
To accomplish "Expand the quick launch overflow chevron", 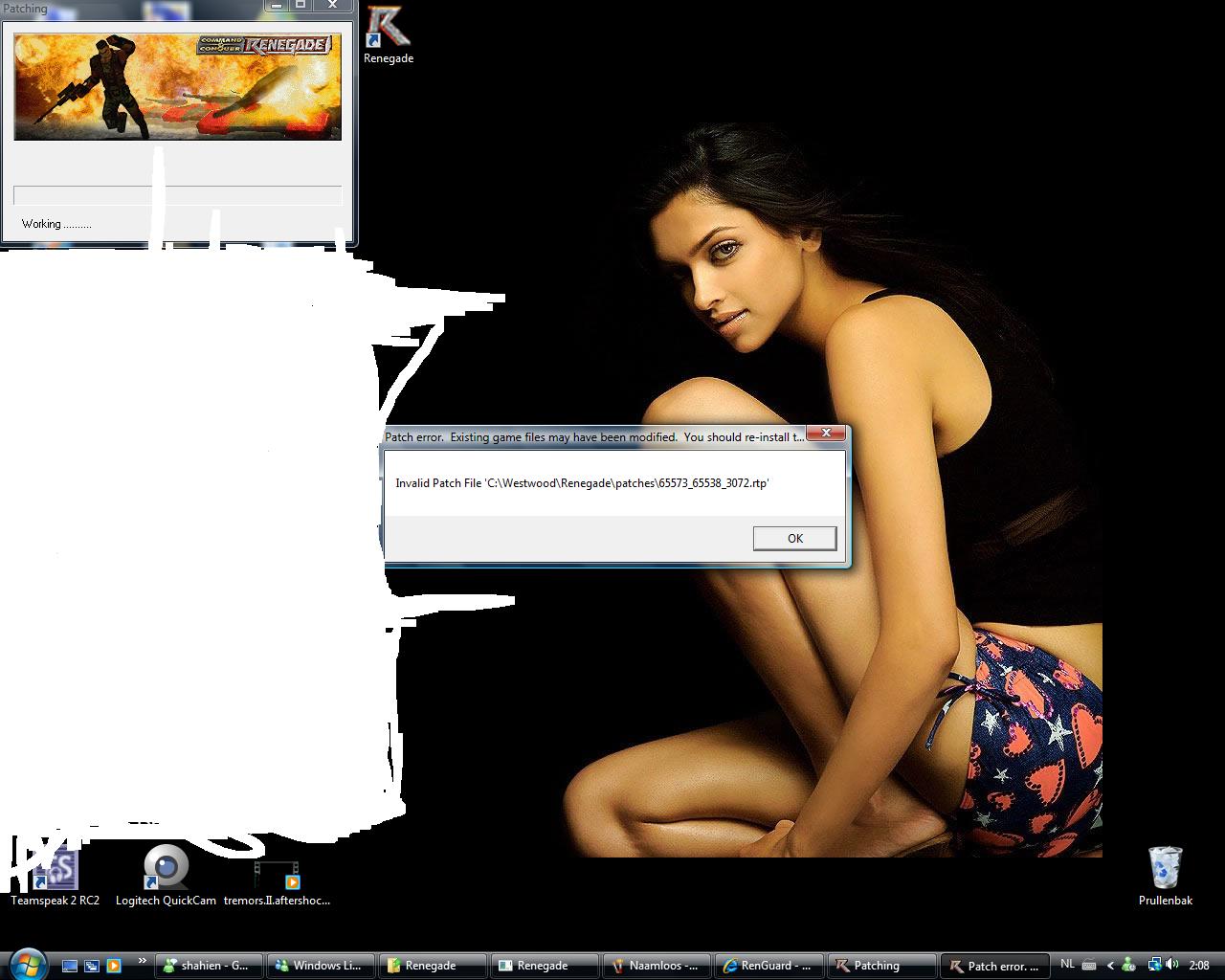I will tap(143, 961).
